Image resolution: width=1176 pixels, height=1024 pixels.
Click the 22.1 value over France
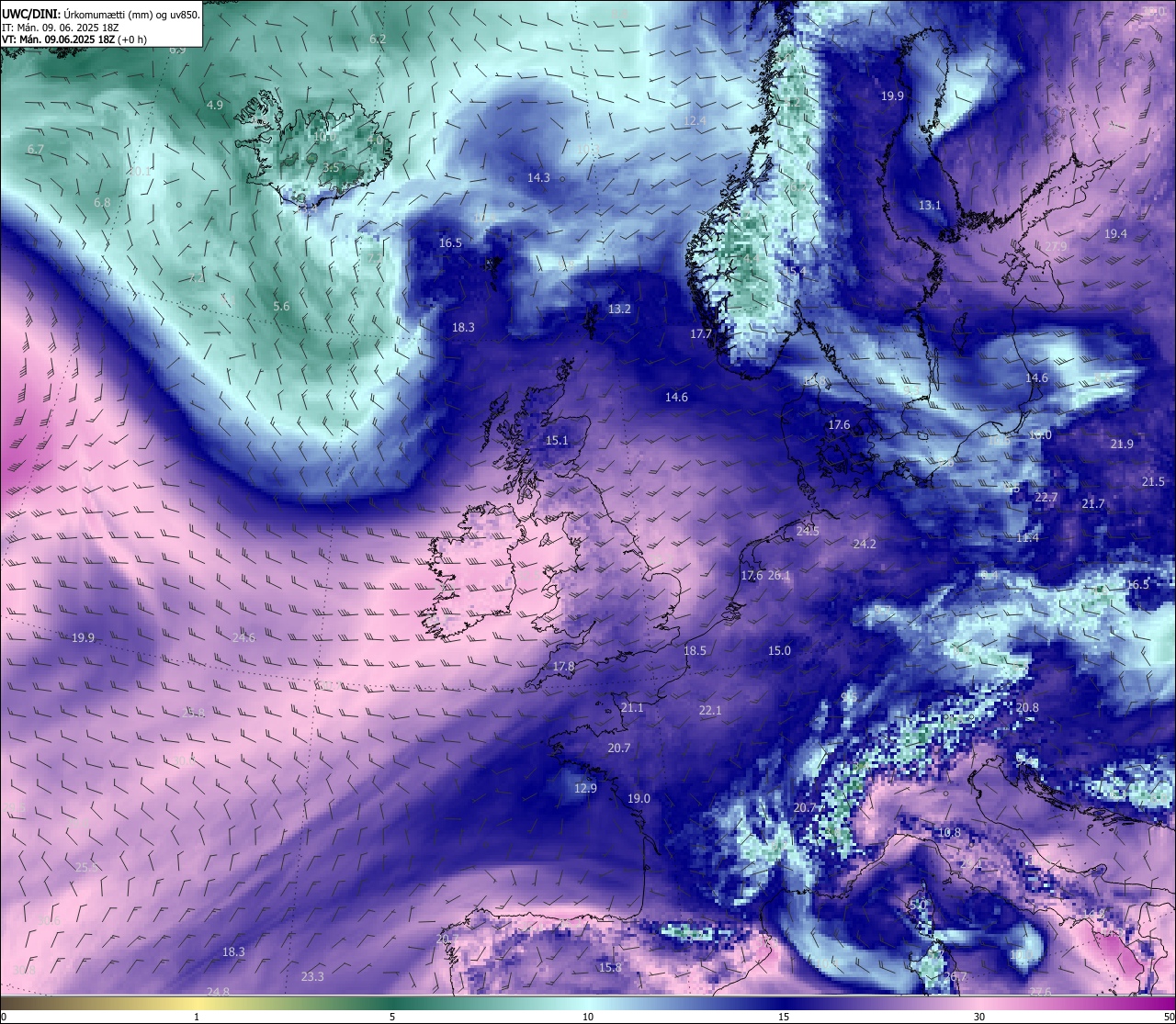coord(710,710)
